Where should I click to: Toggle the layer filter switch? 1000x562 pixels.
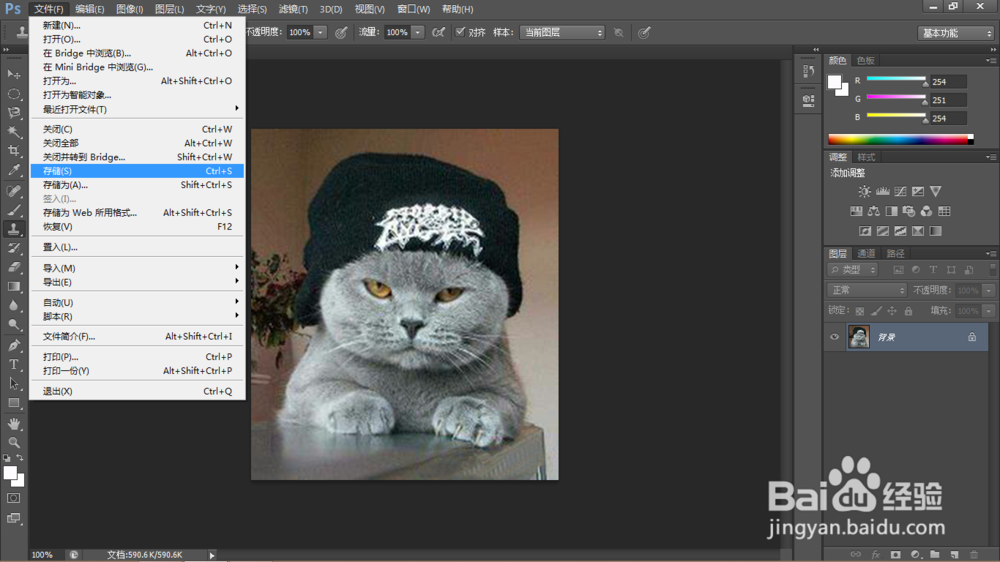992,270
